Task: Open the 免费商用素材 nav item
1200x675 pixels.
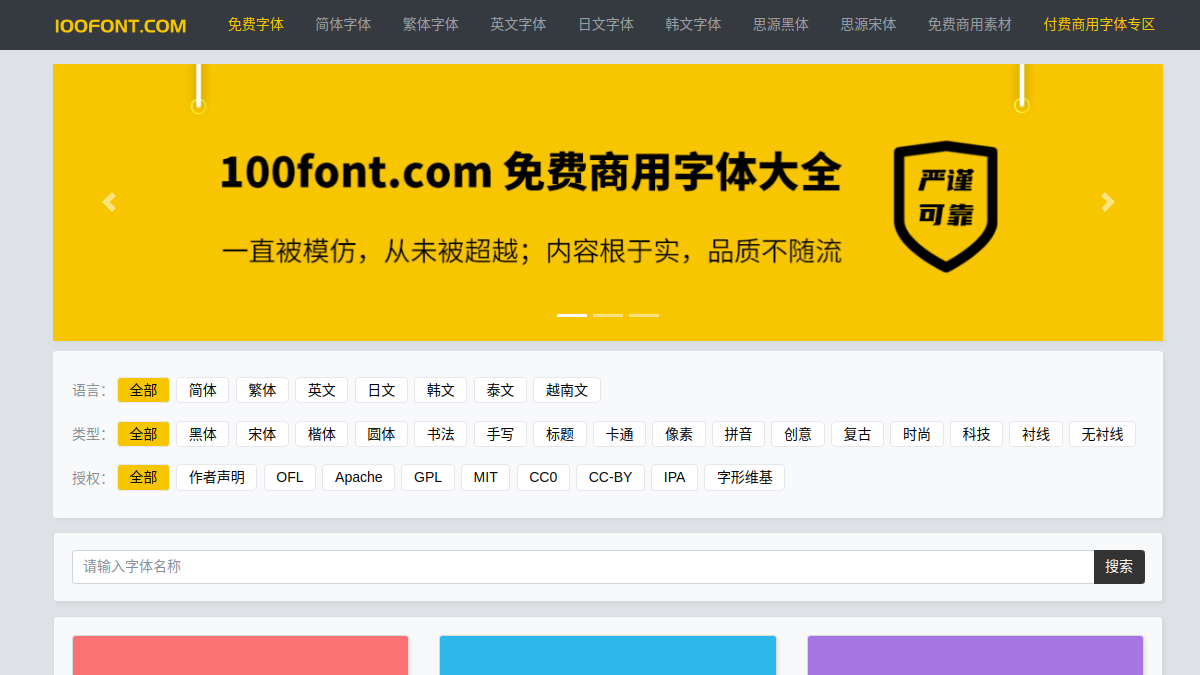Action: tap(970, 24)
